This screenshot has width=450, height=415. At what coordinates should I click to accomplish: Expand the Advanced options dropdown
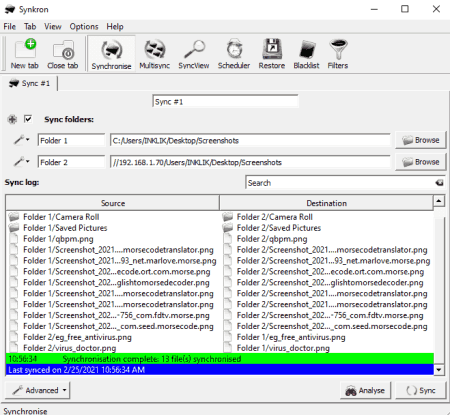37,390
